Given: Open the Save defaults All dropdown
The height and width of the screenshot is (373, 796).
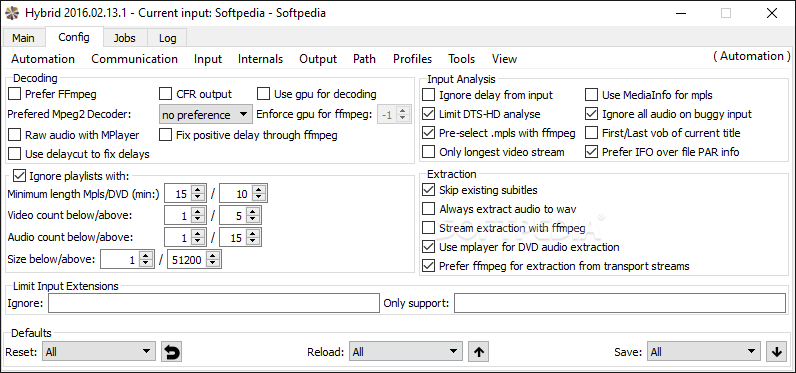Looking at the screenshot, I should (x=703, y=351).
